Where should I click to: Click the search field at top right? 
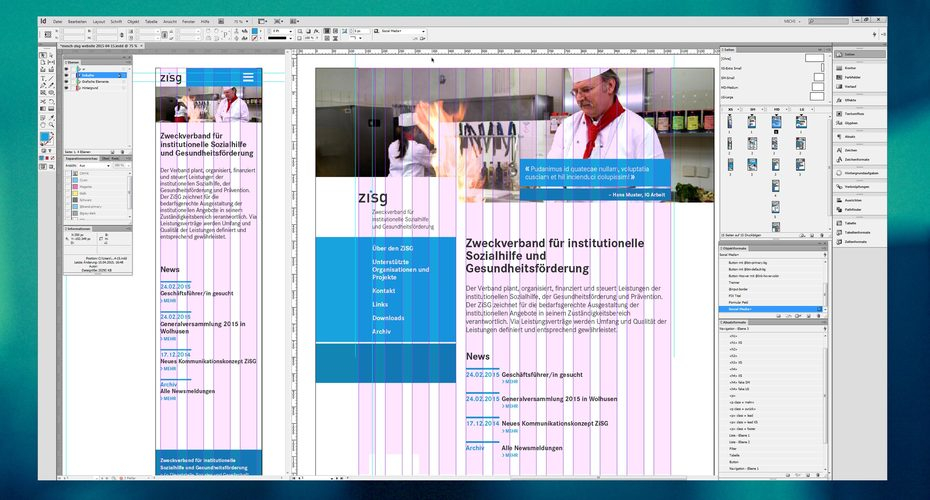828,21
